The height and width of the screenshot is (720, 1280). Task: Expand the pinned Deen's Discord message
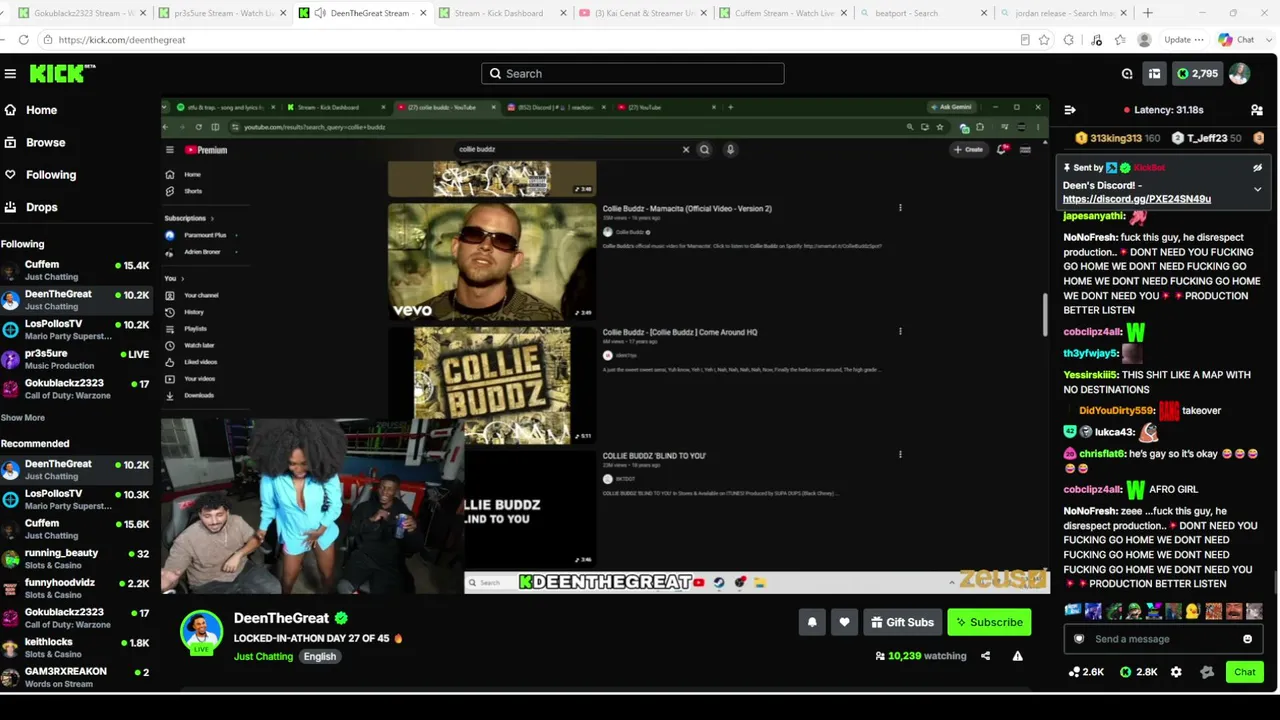click(x=1258, y=189)
